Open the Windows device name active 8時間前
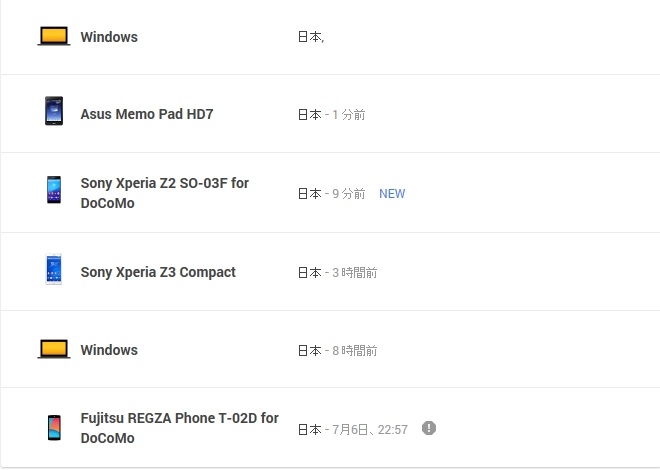 pyautogui.click(x=109, y=350)
